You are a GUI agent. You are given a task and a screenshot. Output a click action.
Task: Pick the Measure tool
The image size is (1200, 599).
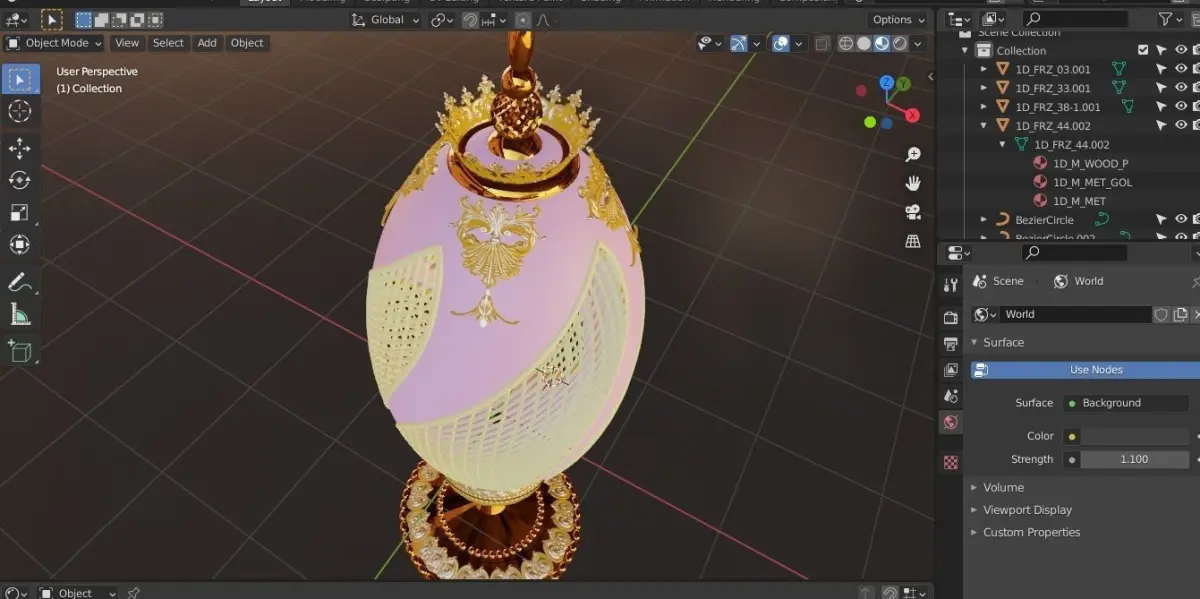[20, 315]
